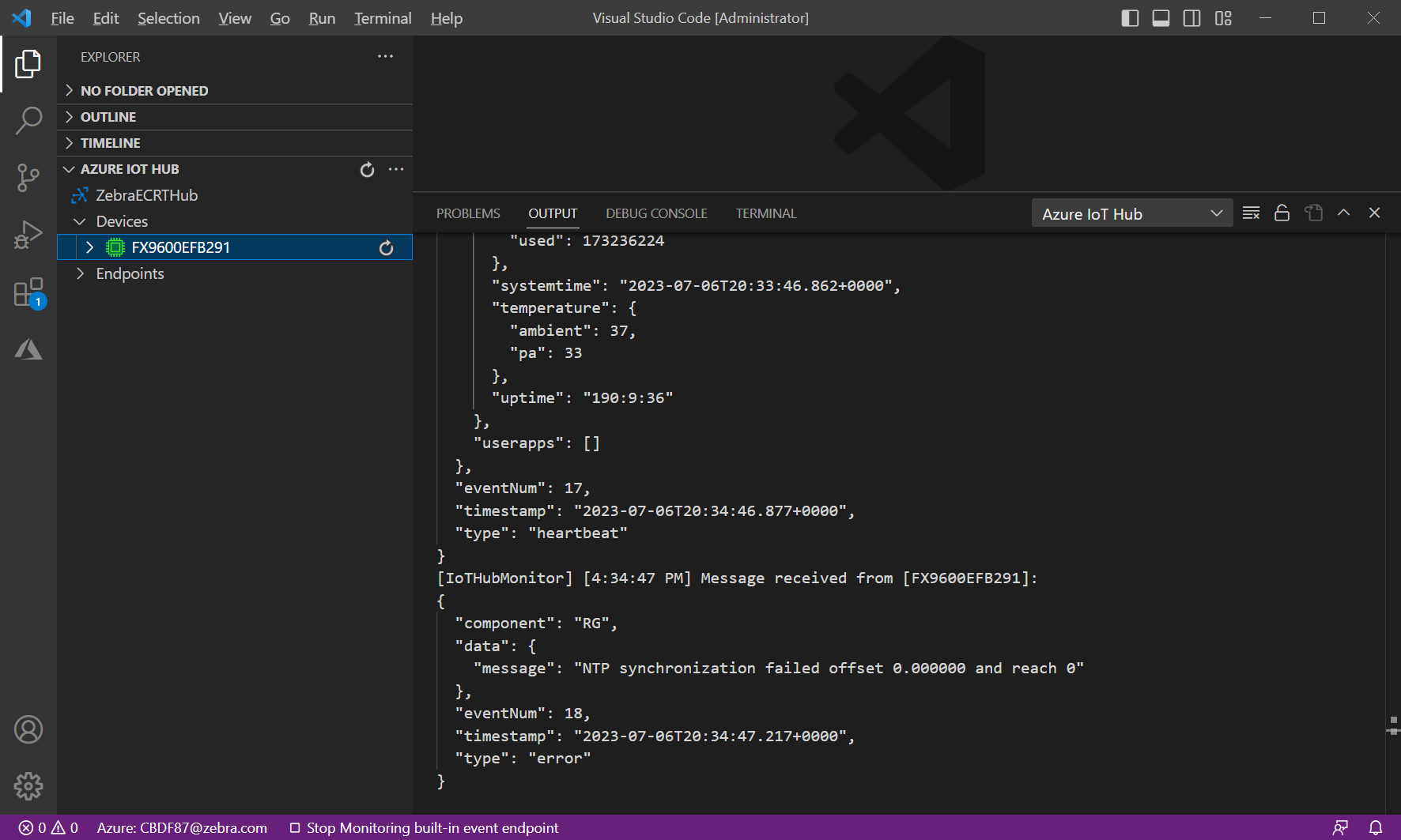Viewport: 1401px width, 840px height.
Task: Open more actions for Azure IoT Hub section
Action: (396, 169)
